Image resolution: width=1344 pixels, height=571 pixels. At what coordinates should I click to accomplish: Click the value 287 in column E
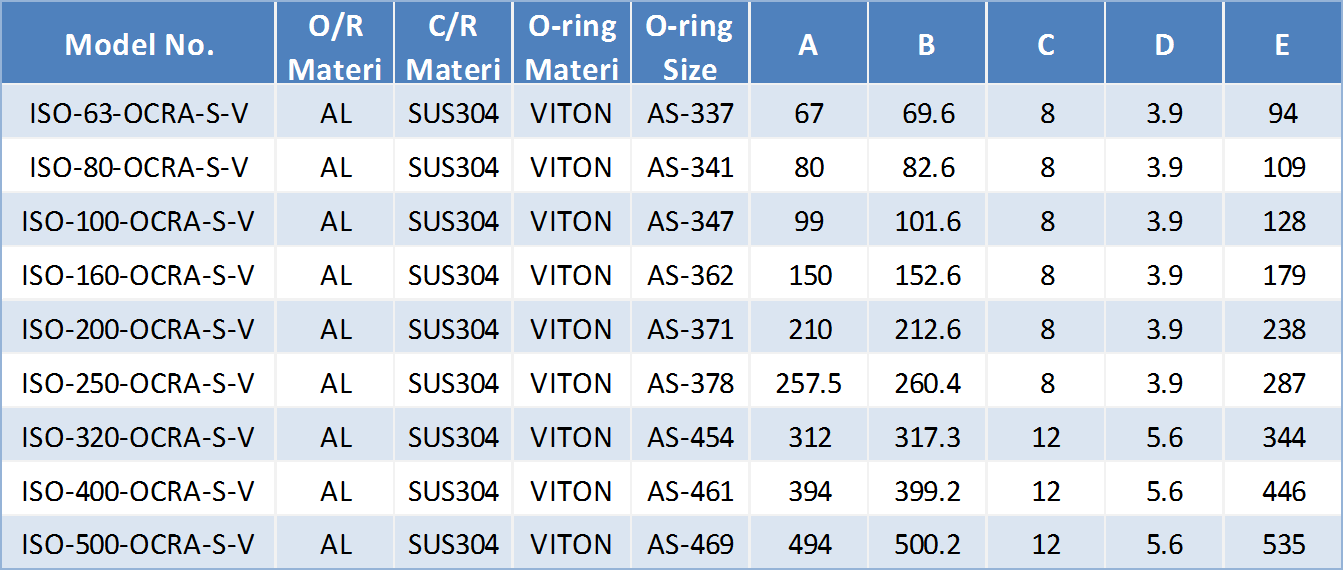(x=1283, y=382)
